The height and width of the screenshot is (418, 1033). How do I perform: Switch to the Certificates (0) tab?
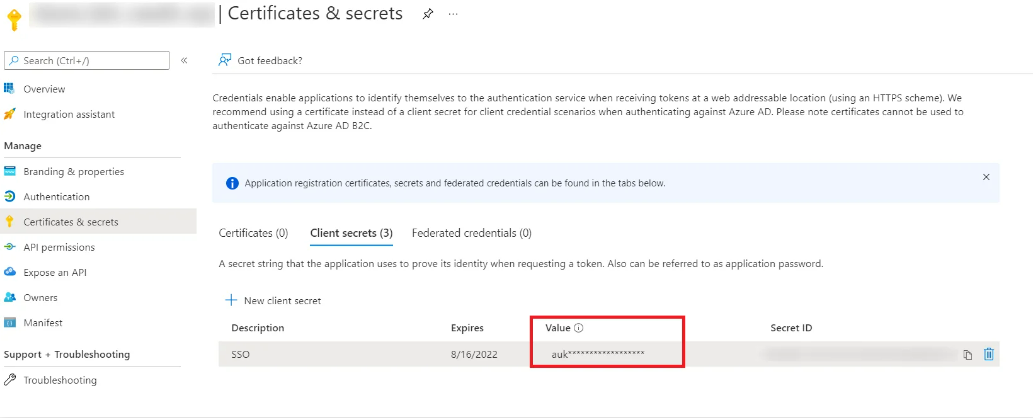point(253,233)
